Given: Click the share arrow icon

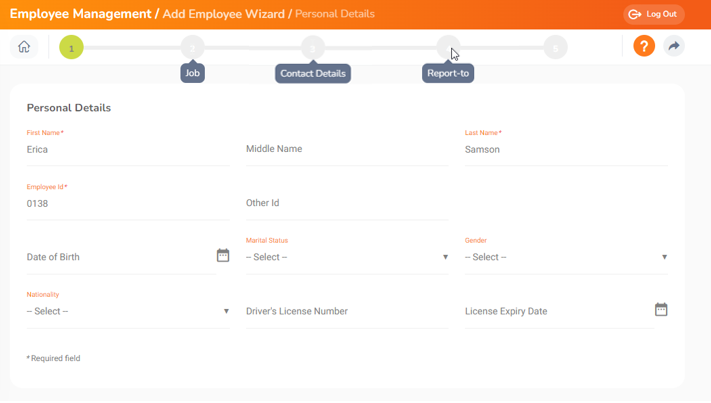Looking at the screenshot, I should click(674, 47).
